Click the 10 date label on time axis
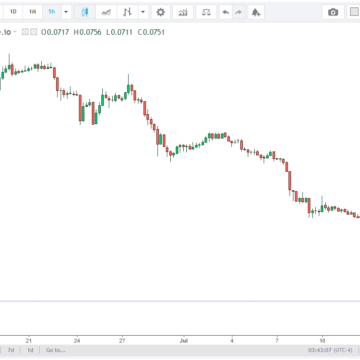Screen dimensions: 360x360 pos(322,341)
